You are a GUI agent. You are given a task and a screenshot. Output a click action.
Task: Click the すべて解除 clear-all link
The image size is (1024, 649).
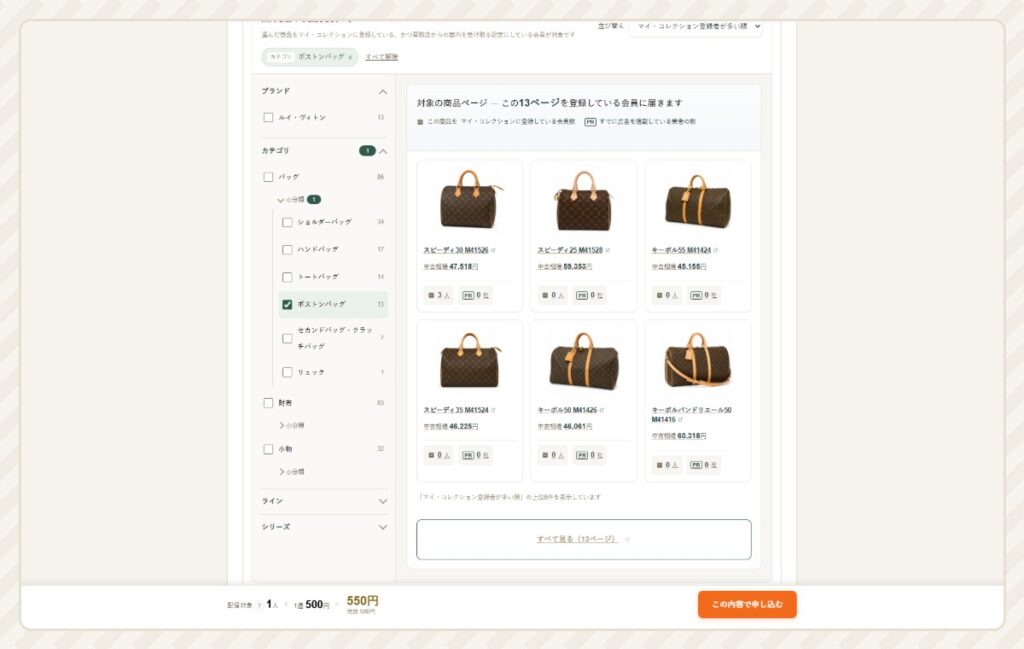[x=381, y=57]
